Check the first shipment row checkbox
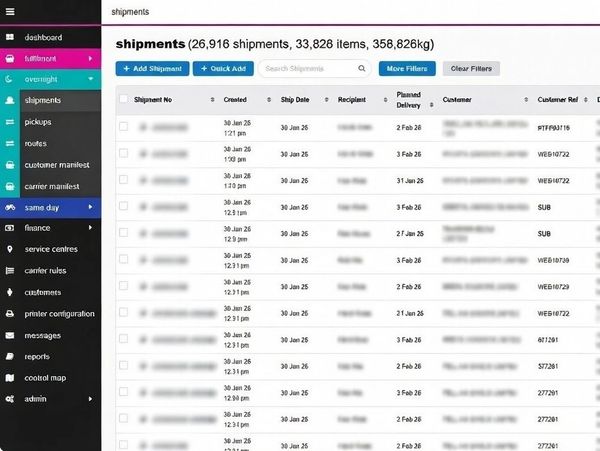This screenshot has width=600, height=451. click(124, 127)
